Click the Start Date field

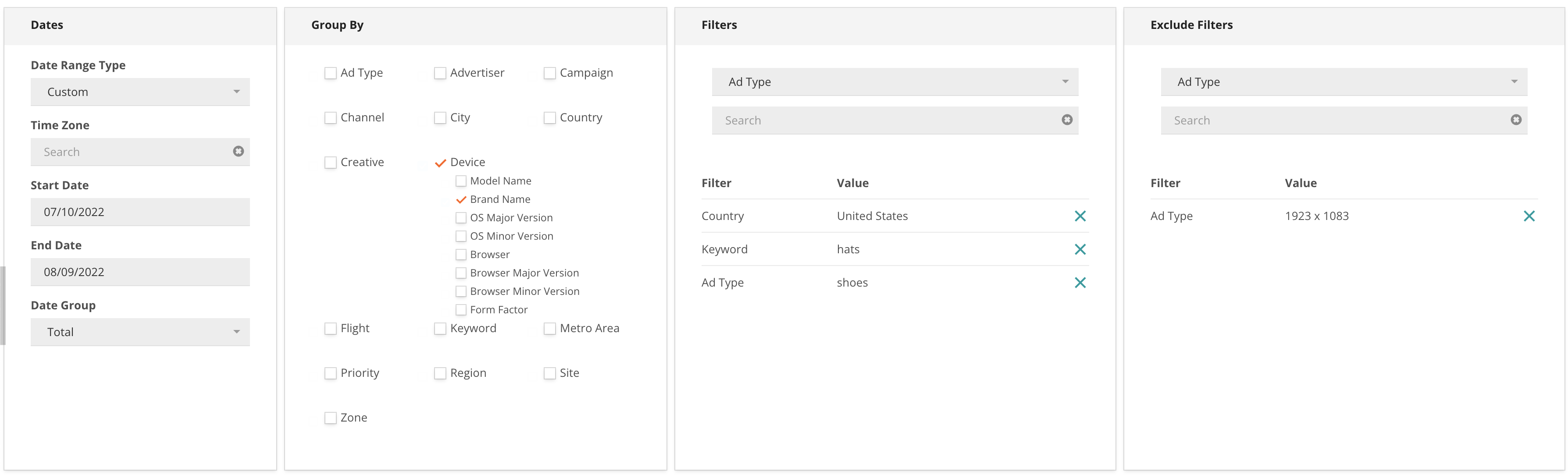click(x=140, y=212)
